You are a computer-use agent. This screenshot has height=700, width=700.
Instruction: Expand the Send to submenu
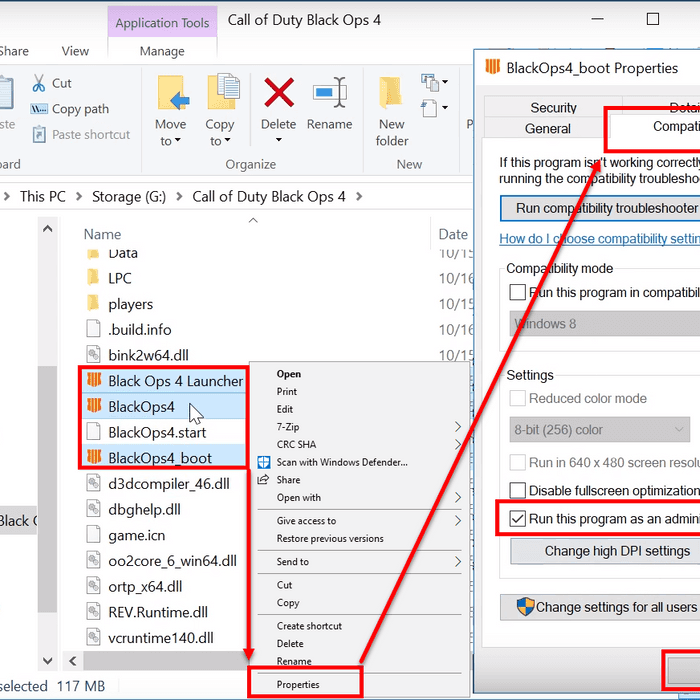tap(458, 562)
